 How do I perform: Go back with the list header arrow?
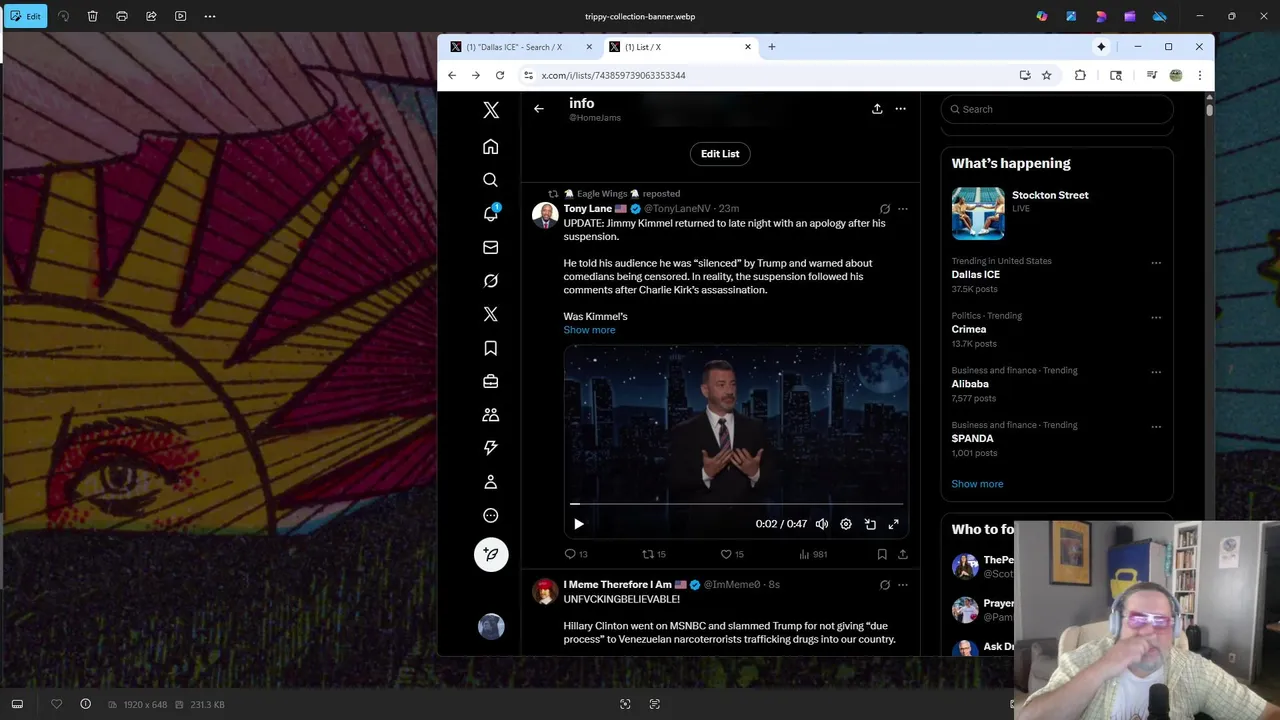tap(539, 109)
